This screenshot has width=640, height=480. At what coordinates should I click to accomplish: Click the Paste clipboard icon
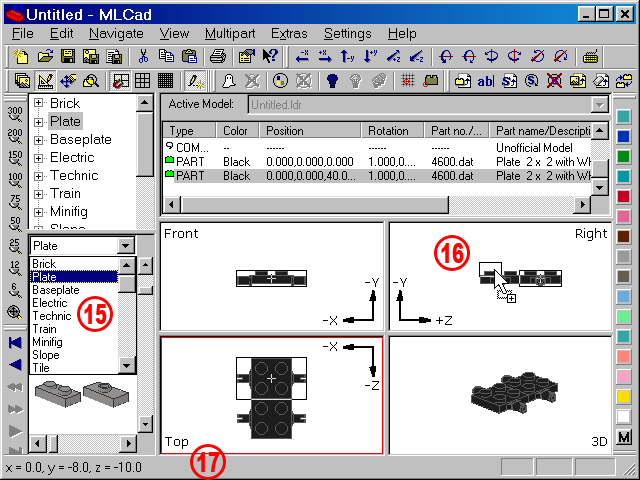[189, 56]
